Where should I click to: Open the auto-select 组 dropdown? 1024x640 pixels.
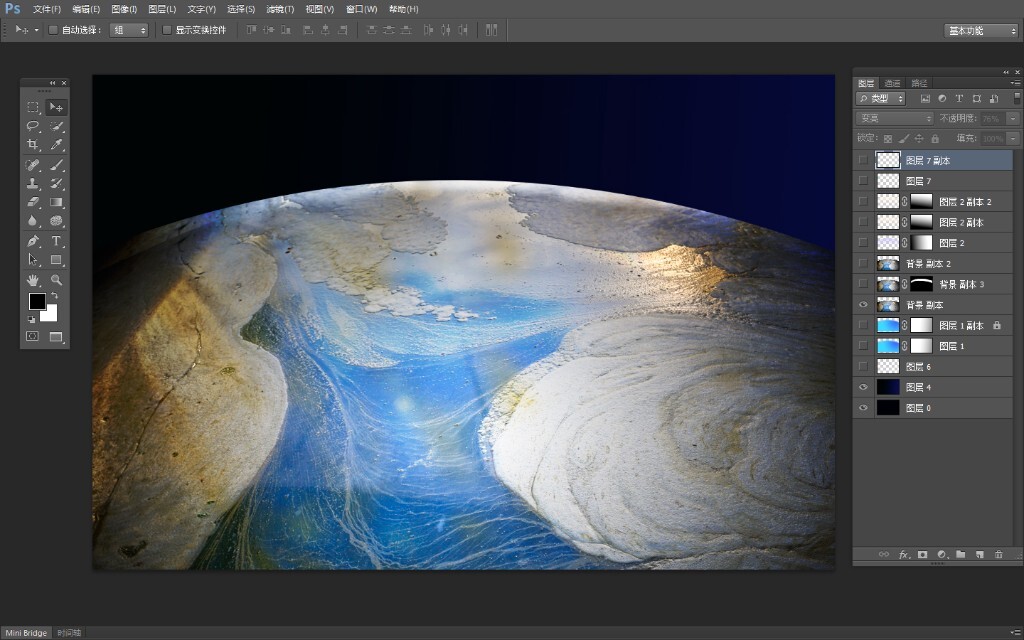[129, 30]
